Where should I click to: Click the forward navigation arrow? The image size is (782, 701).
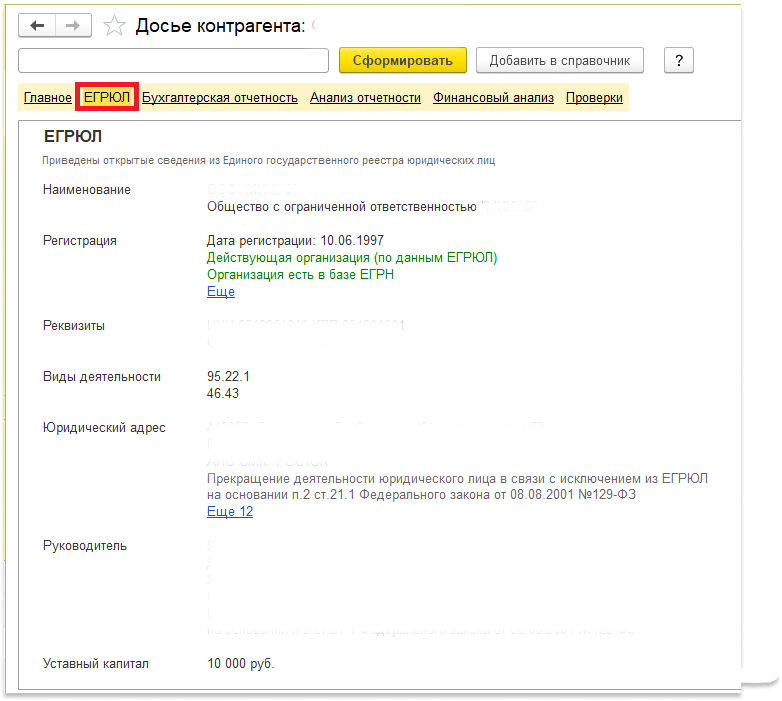tap(73, 25)
